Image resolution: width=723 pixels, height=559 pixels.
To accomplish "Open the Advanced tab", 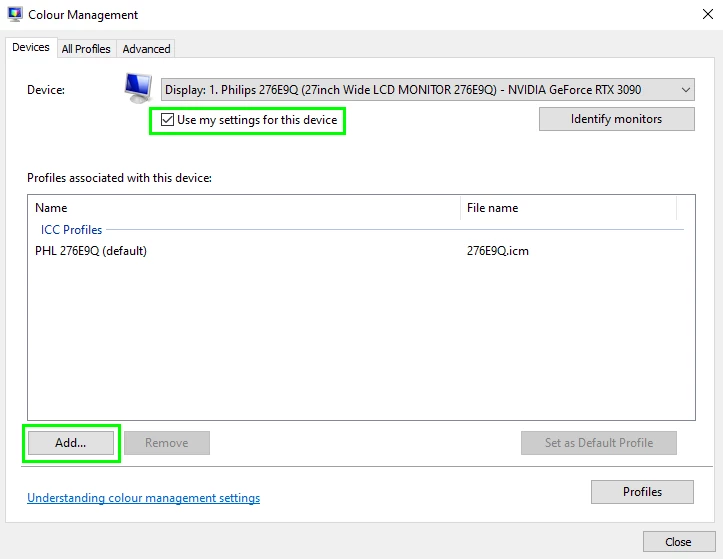I will click(x=146, y=49).
